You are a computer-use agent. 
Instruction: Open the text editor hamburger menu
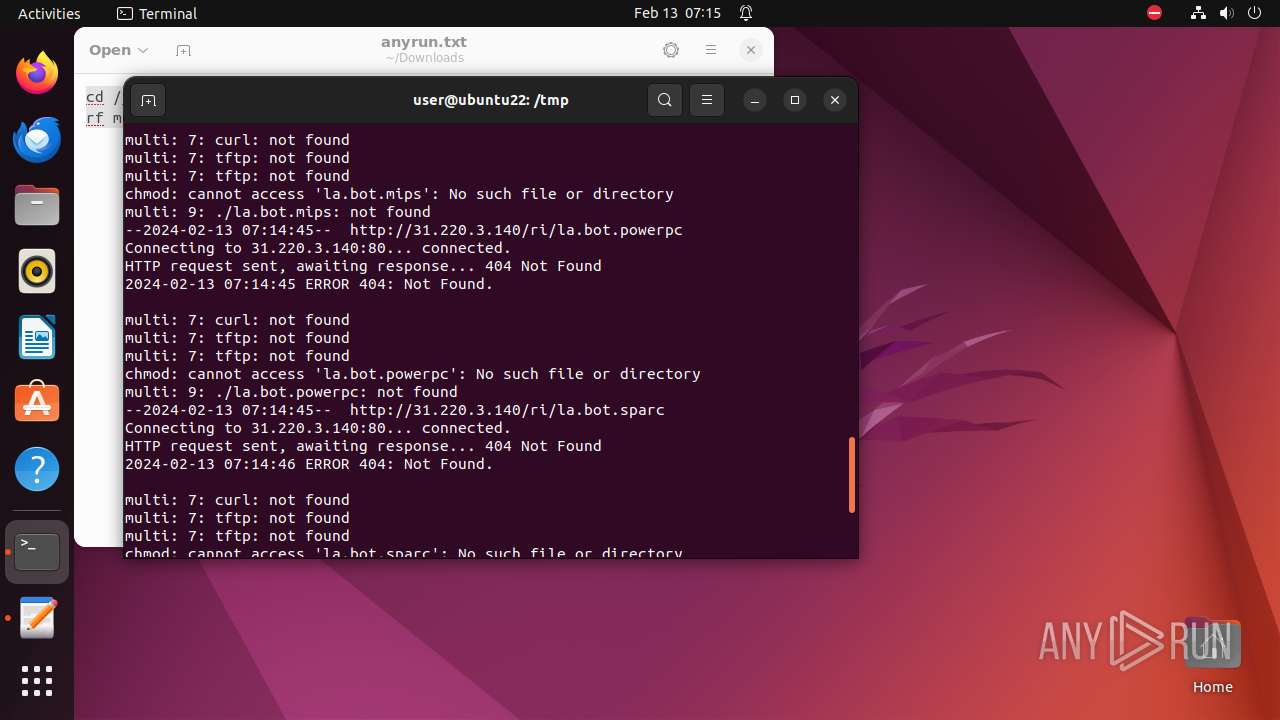pyautogui.click(x=711, y=50)
